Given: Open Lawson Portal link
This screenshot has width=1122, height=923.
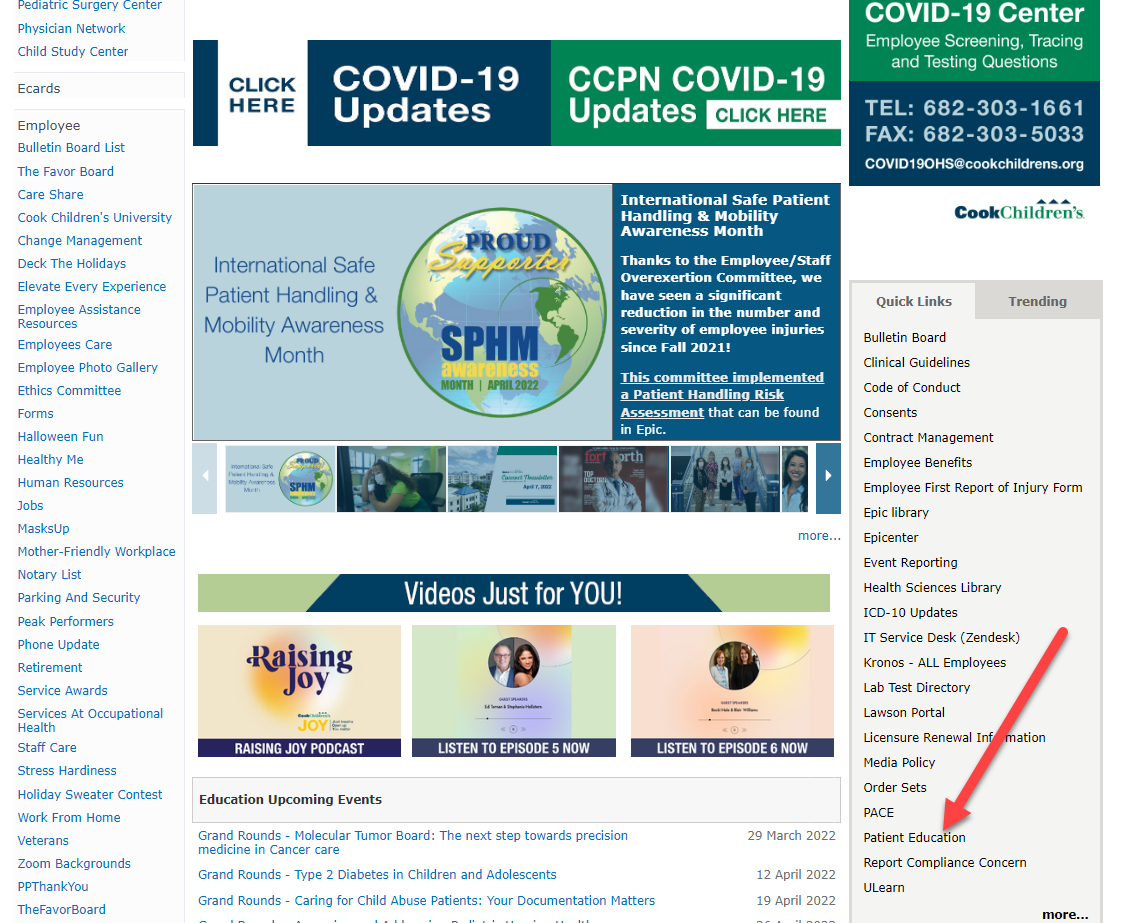Looking at the screenshot, I should click(x=904, y=712).
